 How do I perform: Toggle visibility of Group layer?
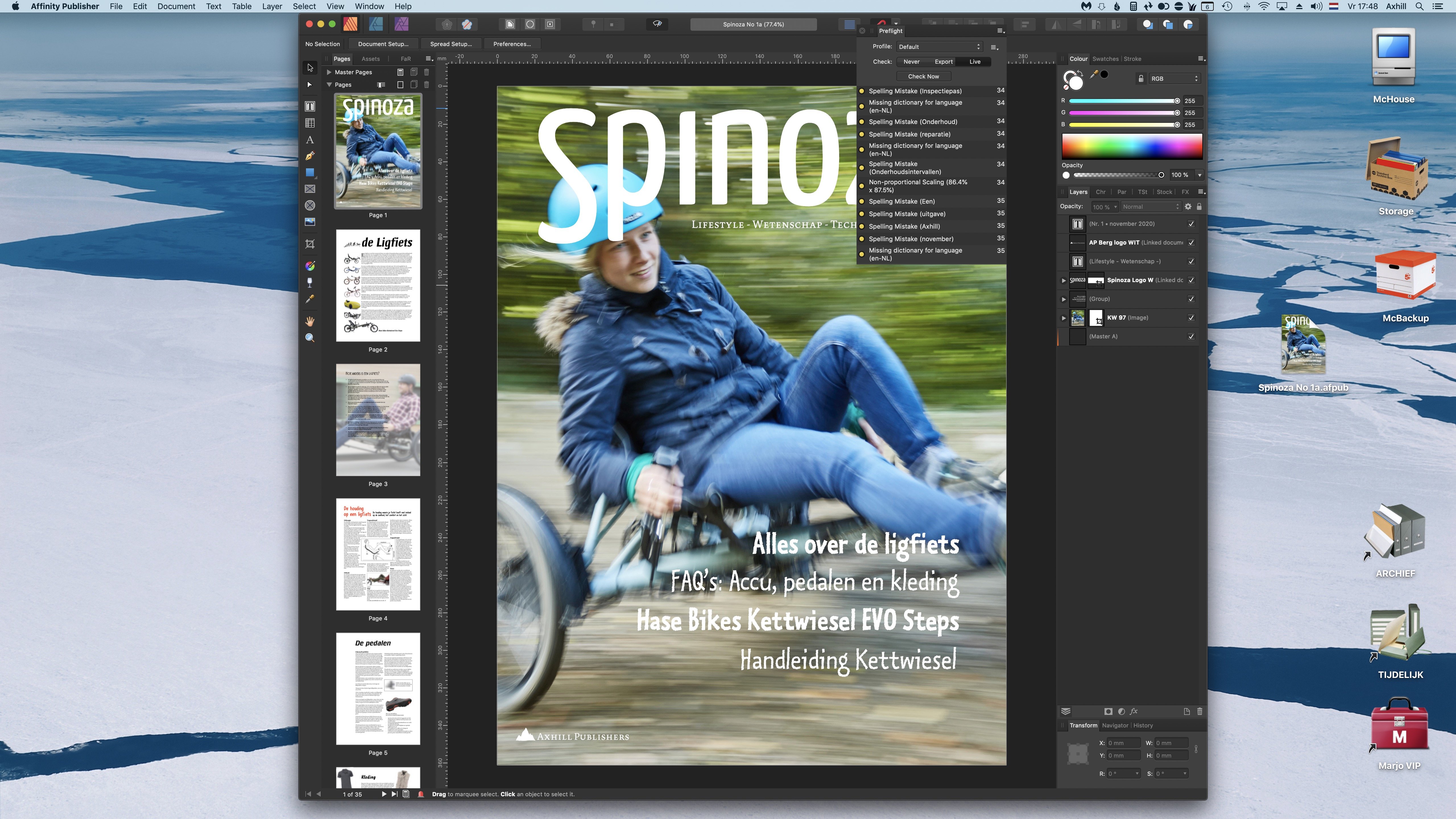click(1192, 299)
